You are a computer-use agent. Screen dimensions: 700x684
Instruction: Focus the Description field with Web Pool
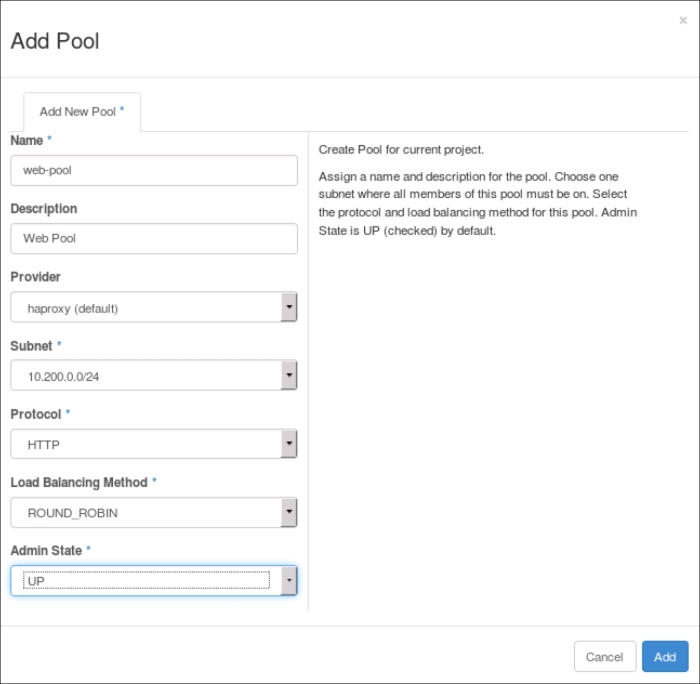coord(154,239)
